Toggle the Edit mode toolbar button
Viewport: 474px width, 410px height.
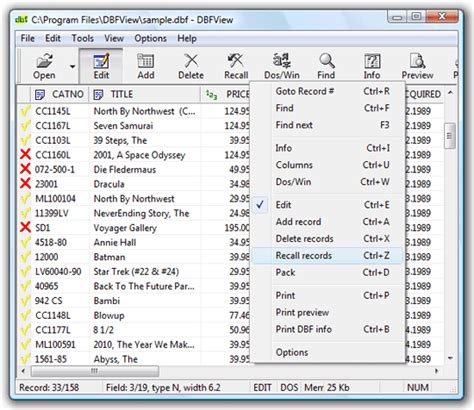click(x=101, y=66)
